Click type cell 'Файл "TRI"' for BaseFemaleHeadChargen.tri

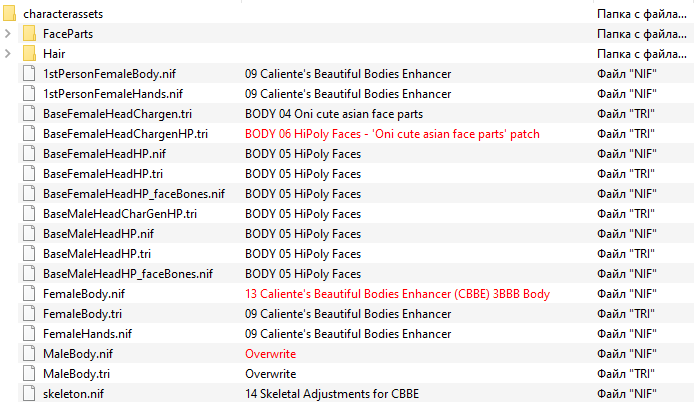click(625, 114)
